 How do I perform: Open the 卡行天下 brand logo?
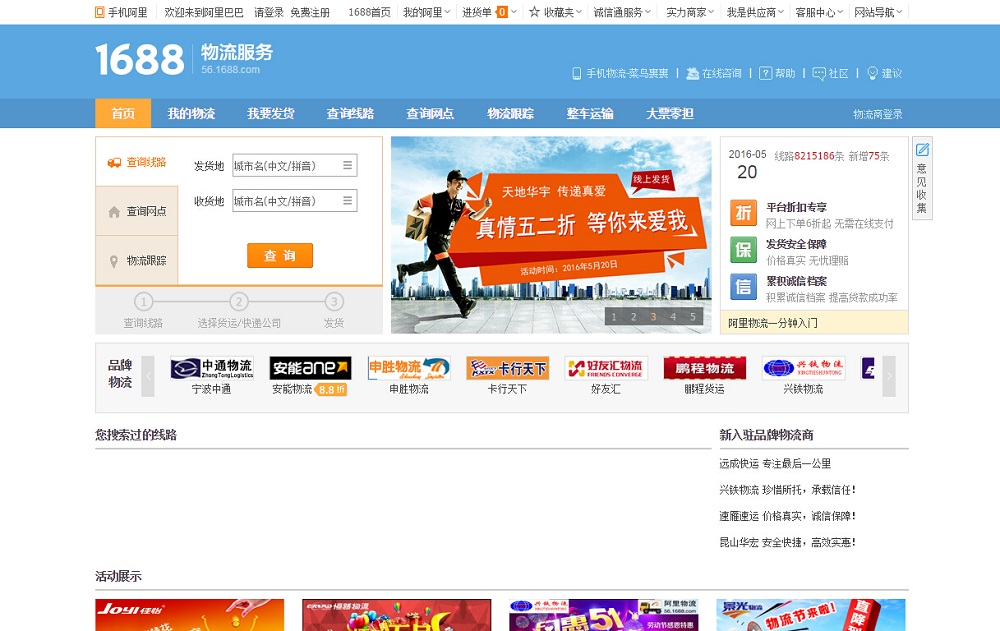pos(508,368)
